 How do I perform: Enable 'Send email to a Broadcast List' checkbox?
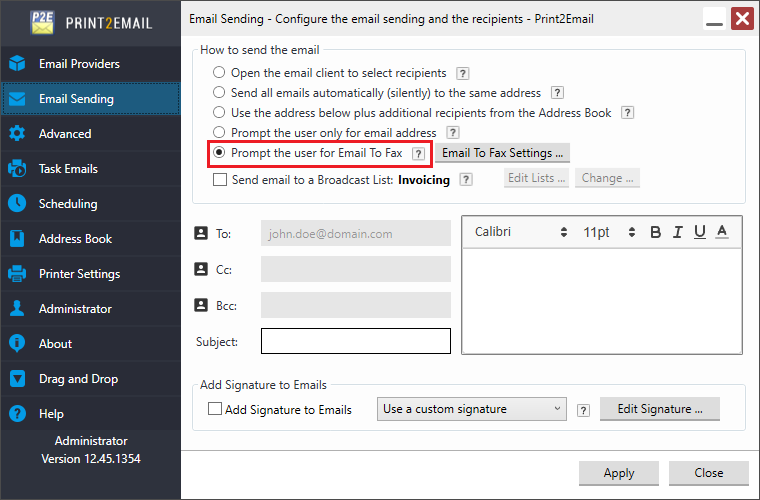(220, 180)
